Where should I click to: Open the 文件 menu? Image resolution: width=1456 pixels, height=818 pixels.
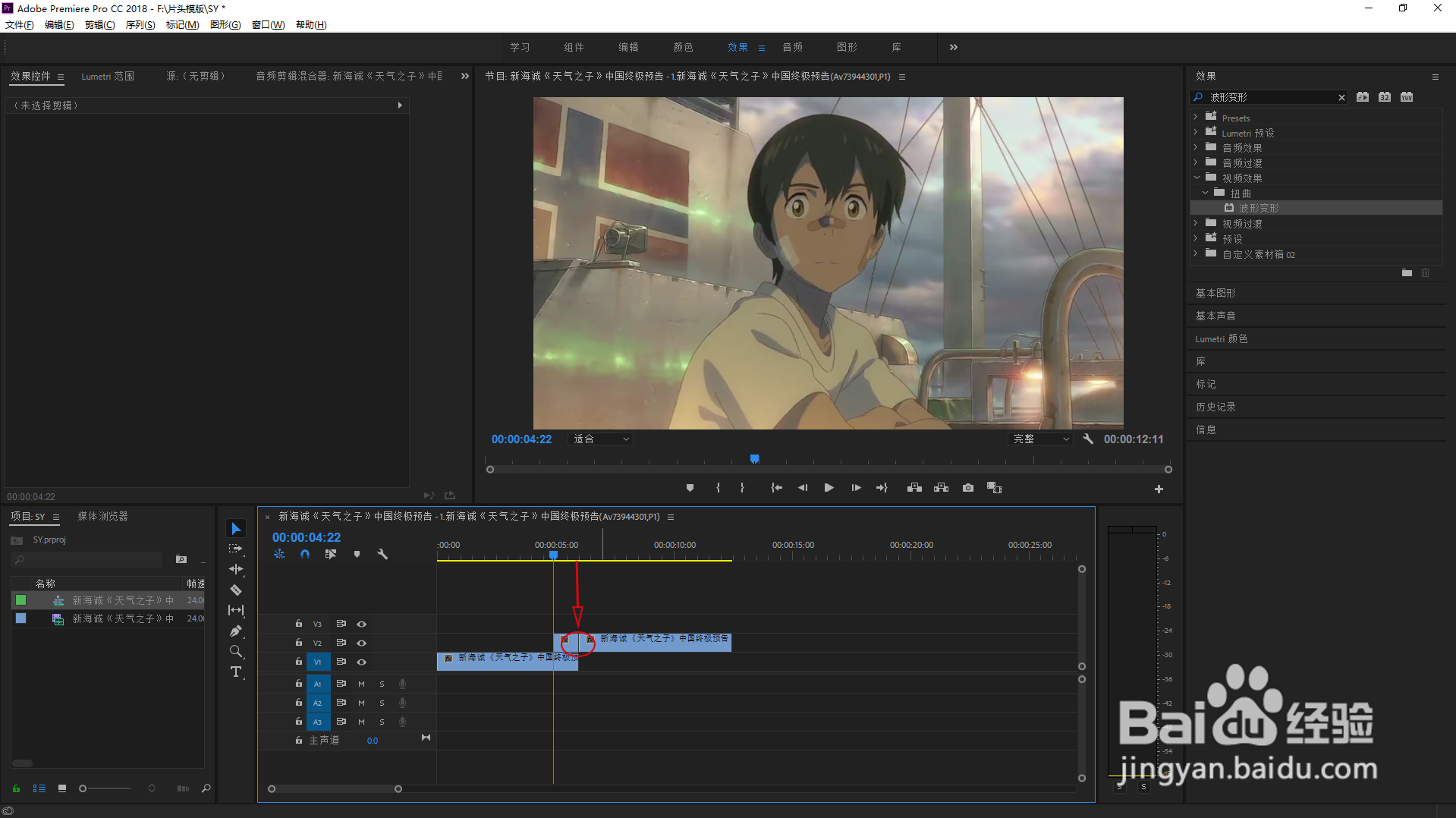20,25
